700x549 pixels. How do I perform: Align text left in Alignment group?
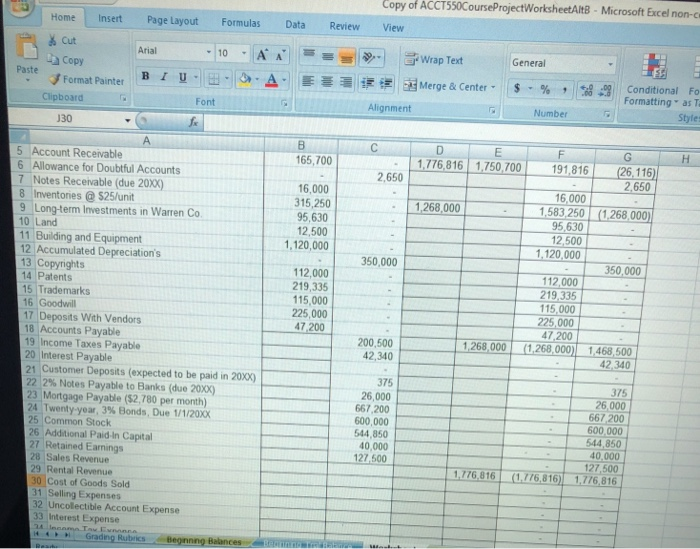tap(308, 81)
